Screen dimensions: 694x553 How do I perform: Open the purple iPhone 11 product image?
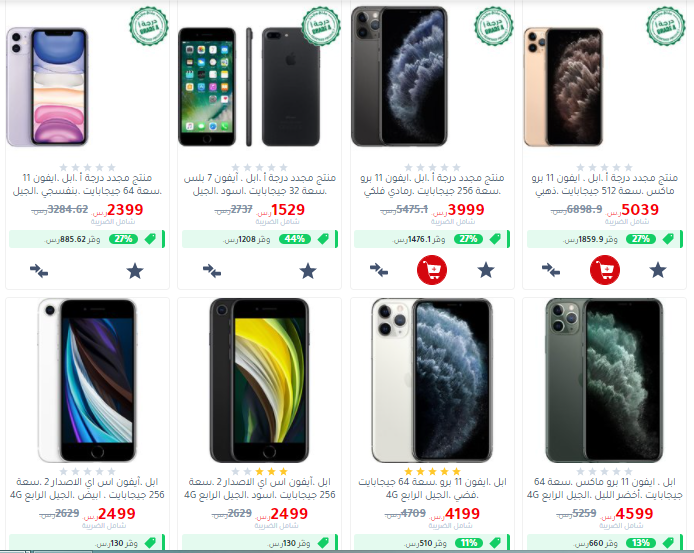tap(47, 87)
